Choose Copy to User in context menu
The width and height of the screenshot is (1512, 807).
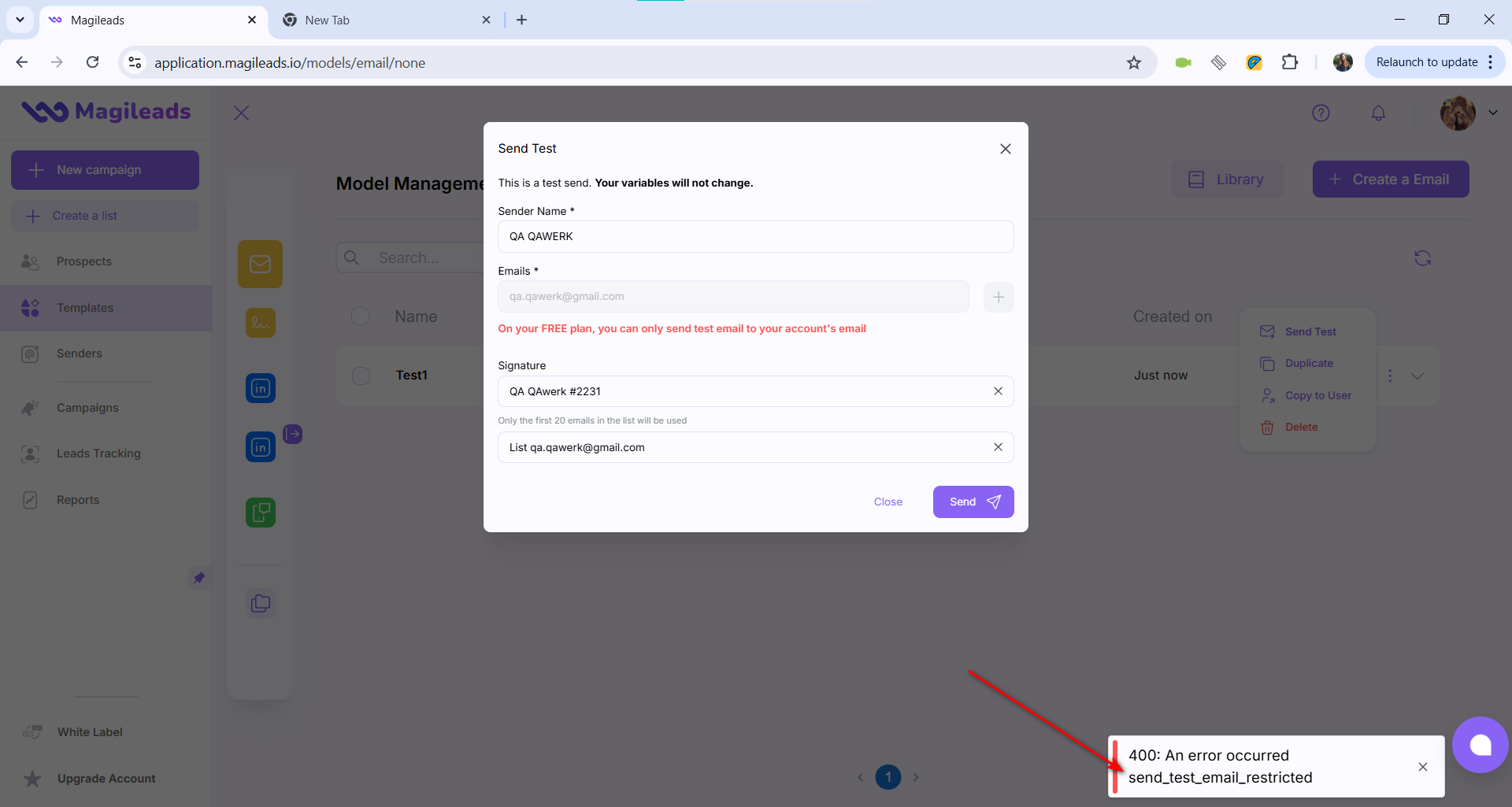[1306, 395]
